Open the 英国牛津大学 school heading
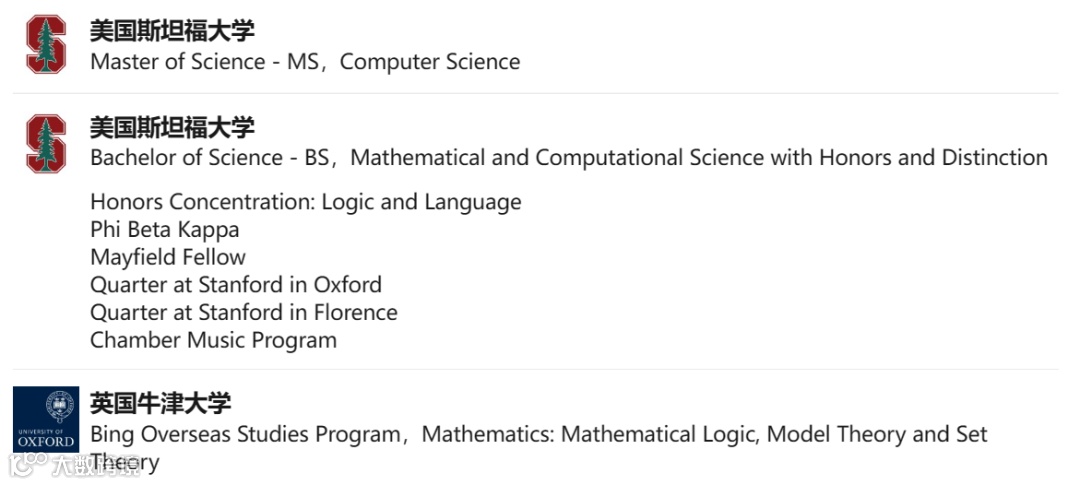This screenshot has height=485, width=1080. pos(160,403)
